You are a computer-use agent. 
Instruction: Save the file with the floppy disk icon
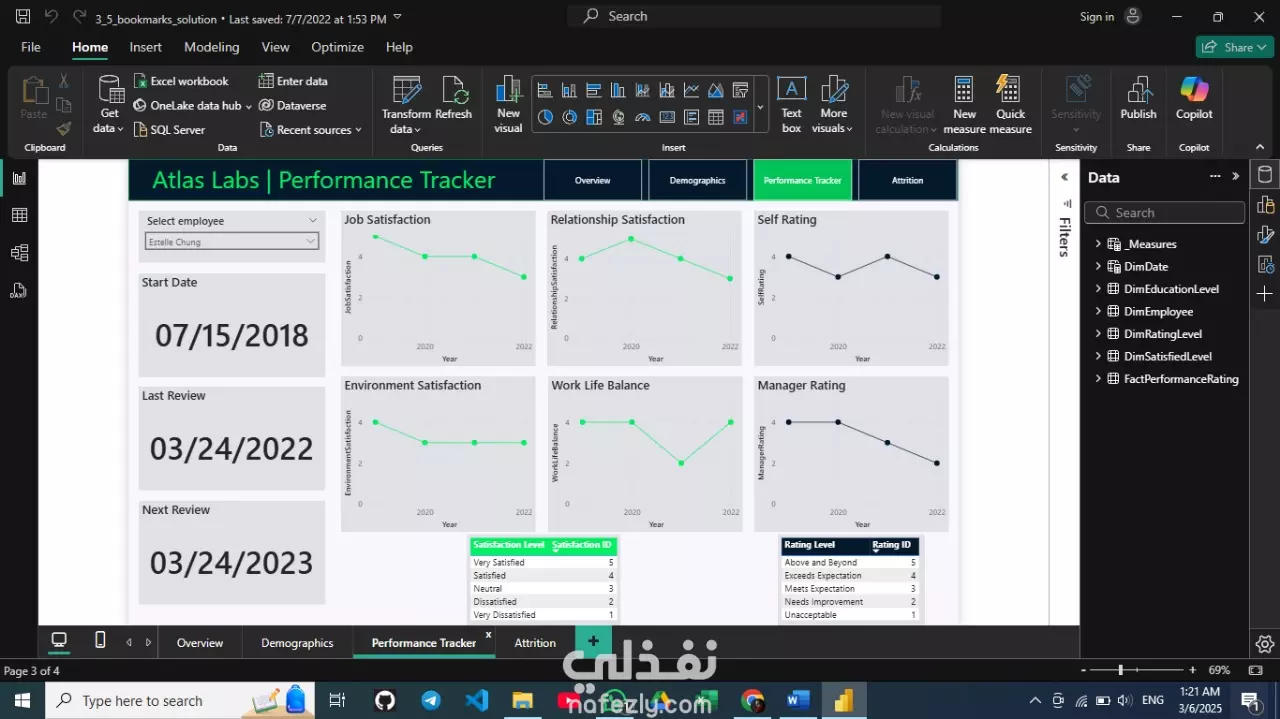pyautogui.click(x=23, y=17)
